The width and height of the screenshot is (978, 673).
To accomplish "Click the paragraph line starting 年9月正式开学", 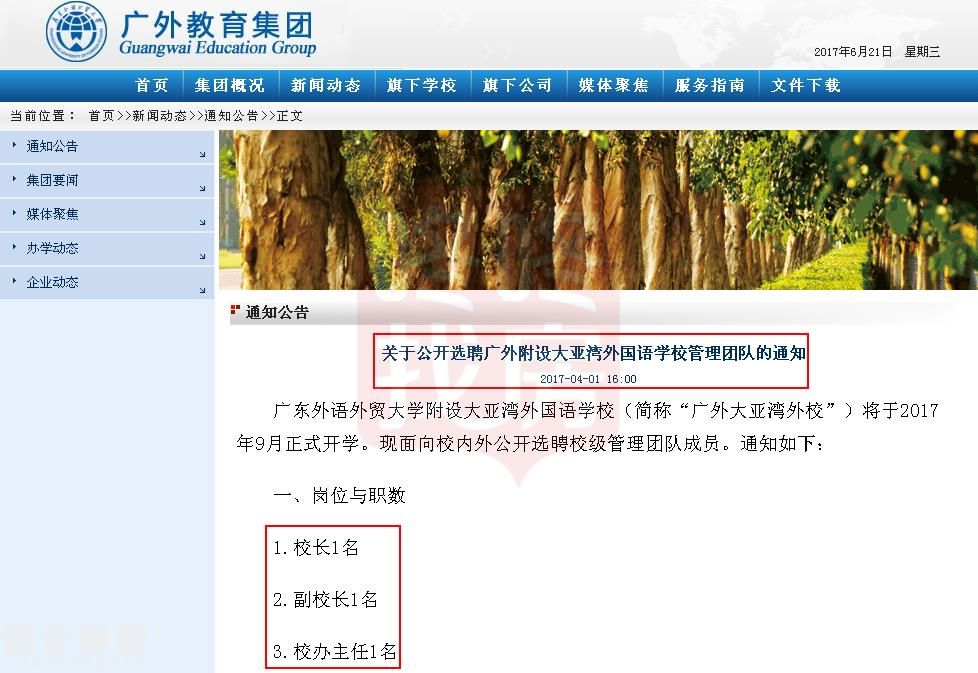I will (x=530, y=444).
